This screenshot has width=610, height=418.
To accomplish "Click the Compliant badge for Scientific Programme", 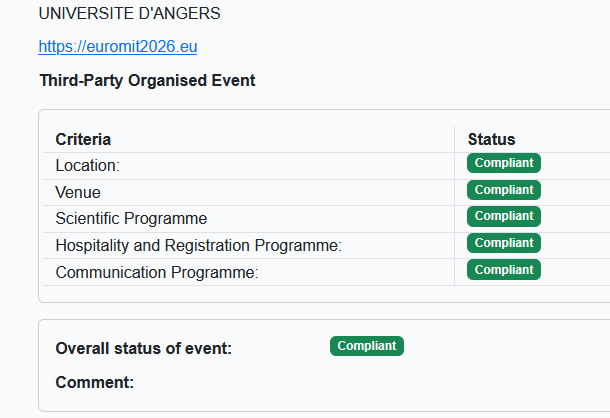I will click(x=504, y=216).
